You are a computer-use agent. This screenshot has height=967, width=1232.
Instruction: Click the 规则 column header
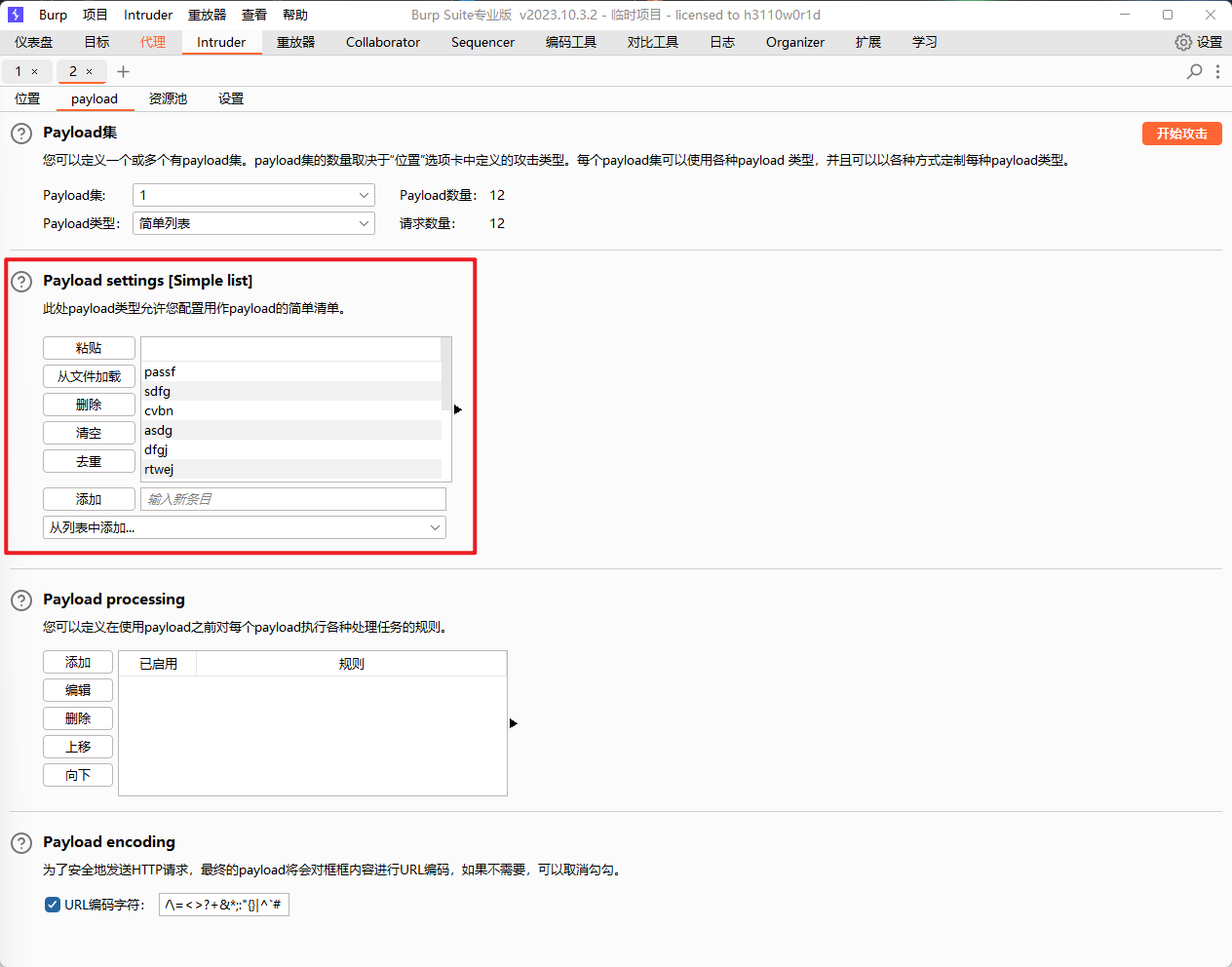pos(352,664)
